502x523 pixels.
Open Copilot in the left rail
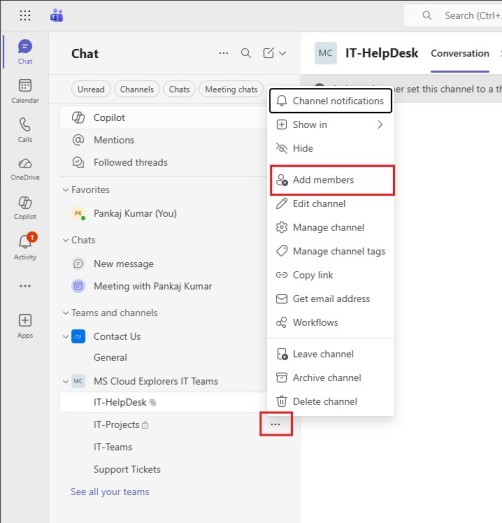coord(25,208)
